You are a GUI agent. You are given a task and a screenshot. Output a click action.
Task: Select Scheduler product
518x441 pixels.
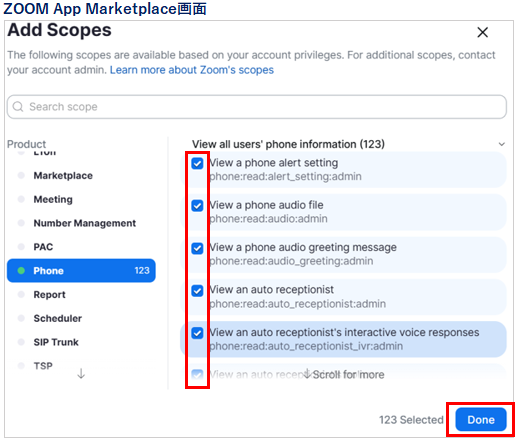point(58,318)
